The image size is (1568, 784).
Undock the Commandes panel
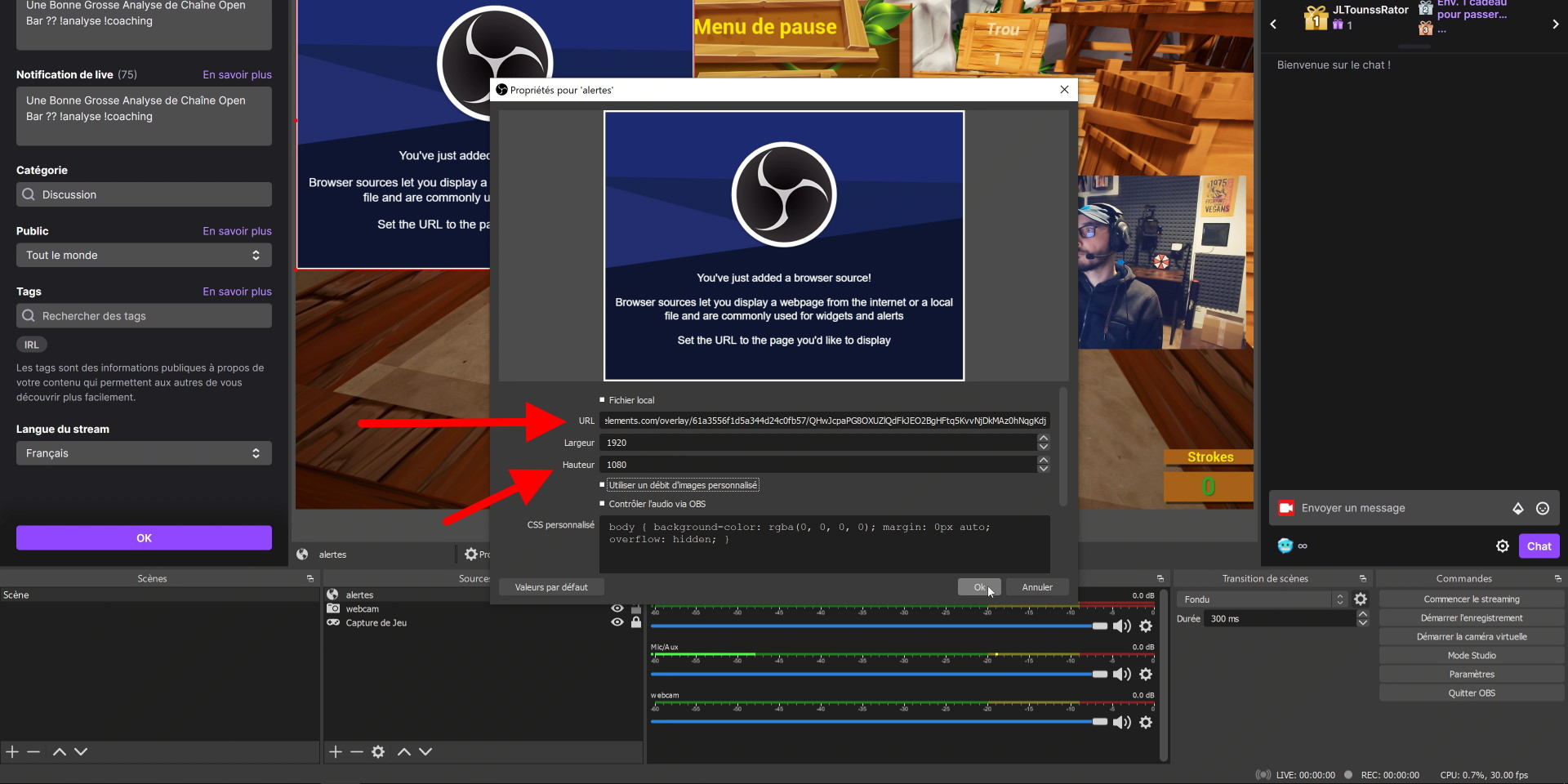(1558, 578)
